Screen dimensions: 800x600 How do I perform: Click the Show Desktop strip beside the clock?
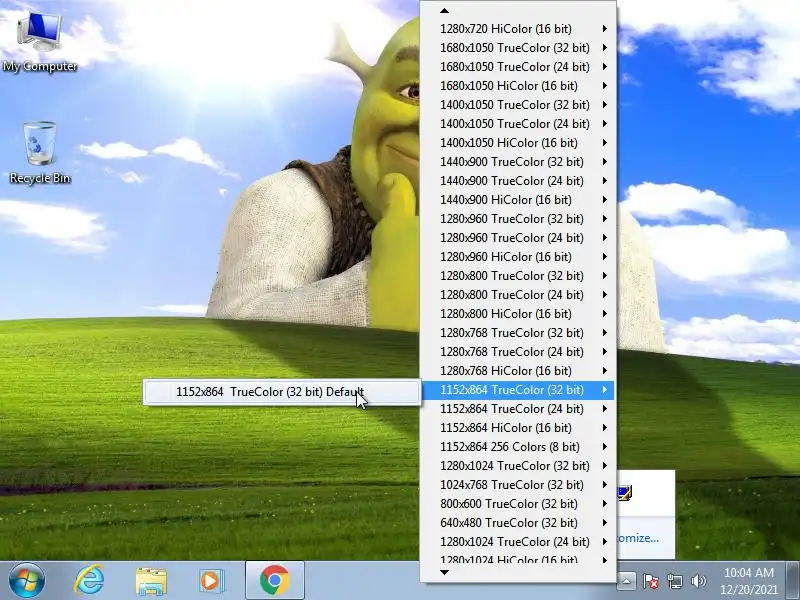pyautogui.click(x=792, y=581)
